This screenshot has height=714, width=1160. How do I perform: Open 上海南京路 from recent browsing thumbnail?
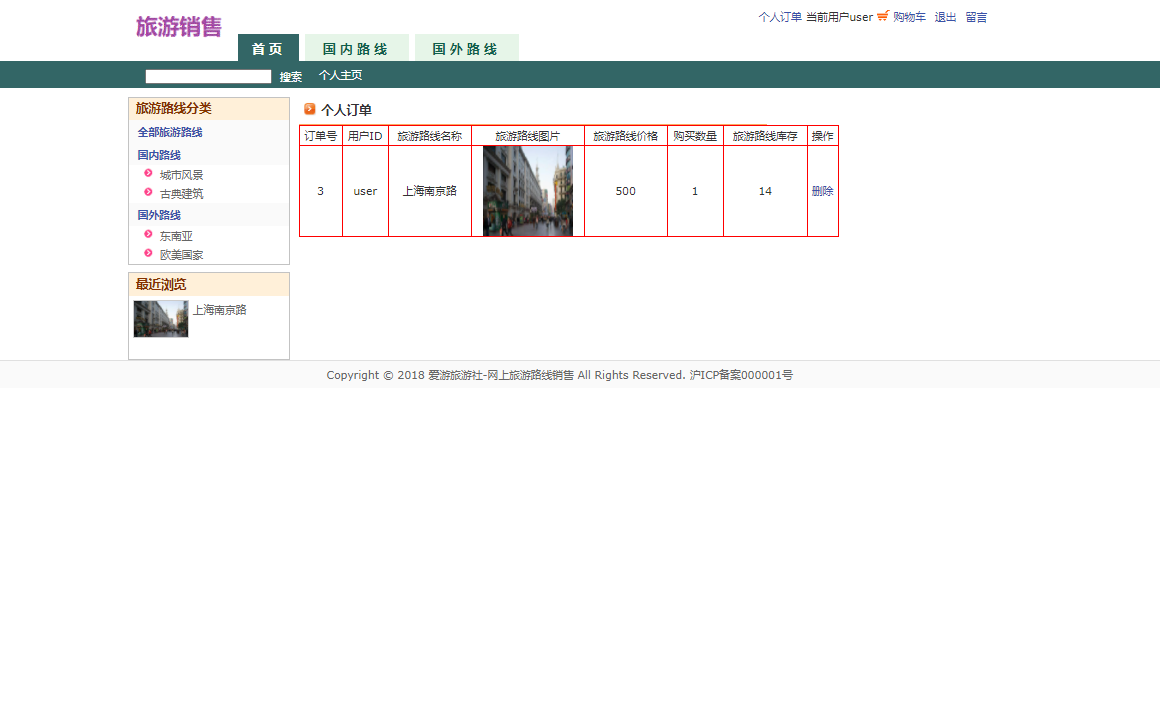(x=160, y=319)
